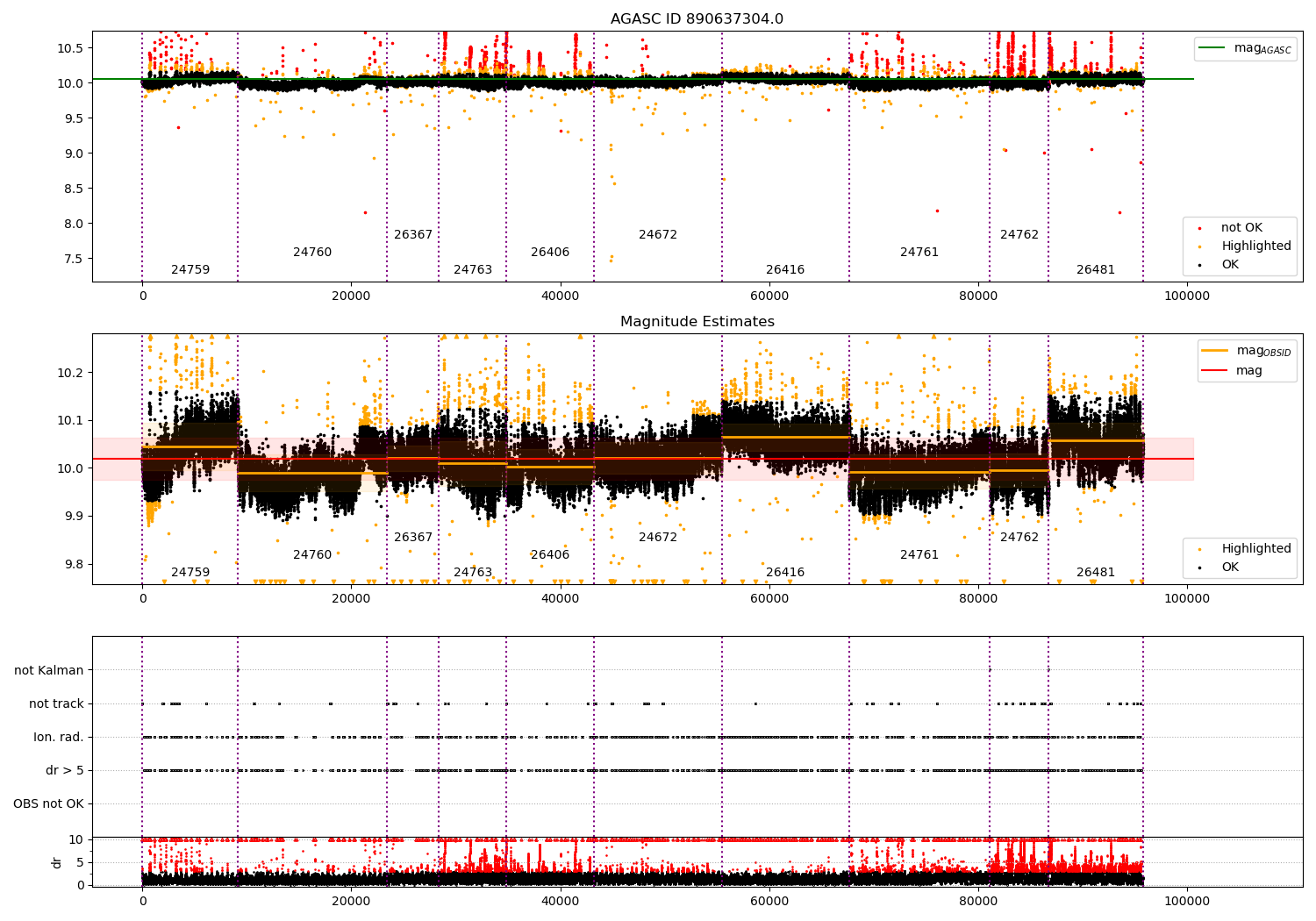
Task: Click the 10.1 y-axis tick in Magnitude Estimates
Action: point(71,421)
